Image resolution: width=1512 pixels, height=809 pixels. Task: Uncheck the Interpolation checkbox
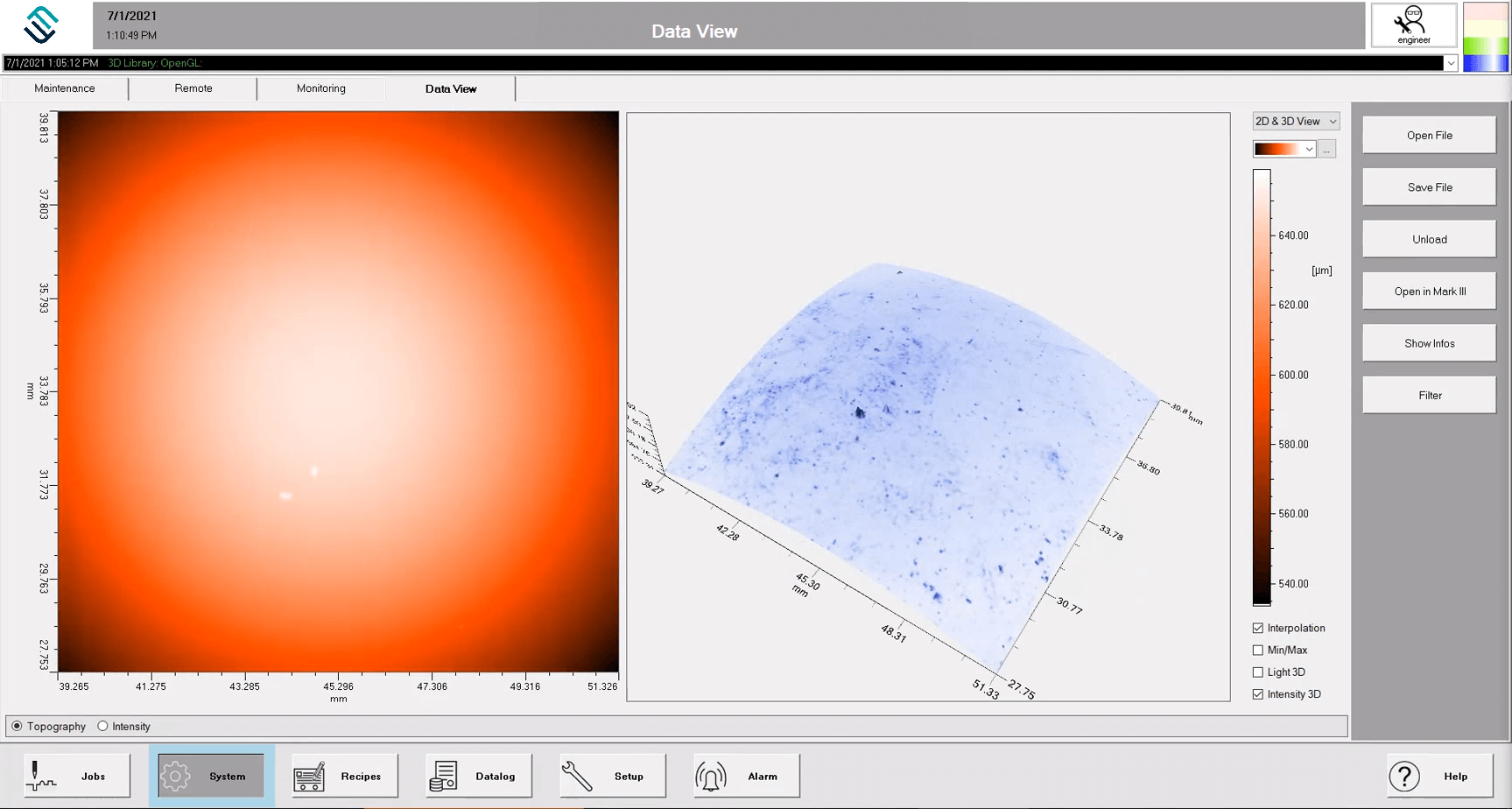point(1258,628)
